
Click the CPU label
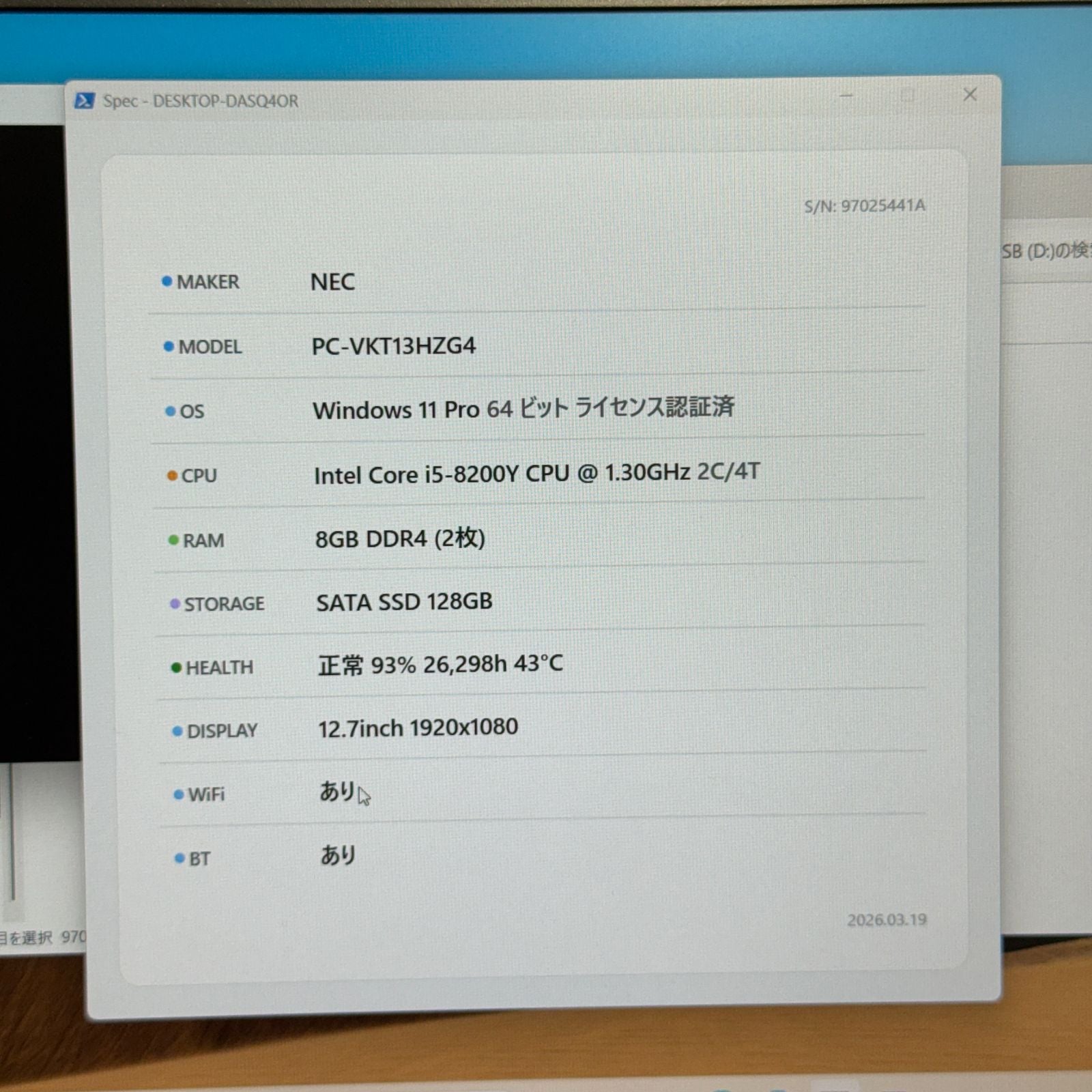pos(199,476)
